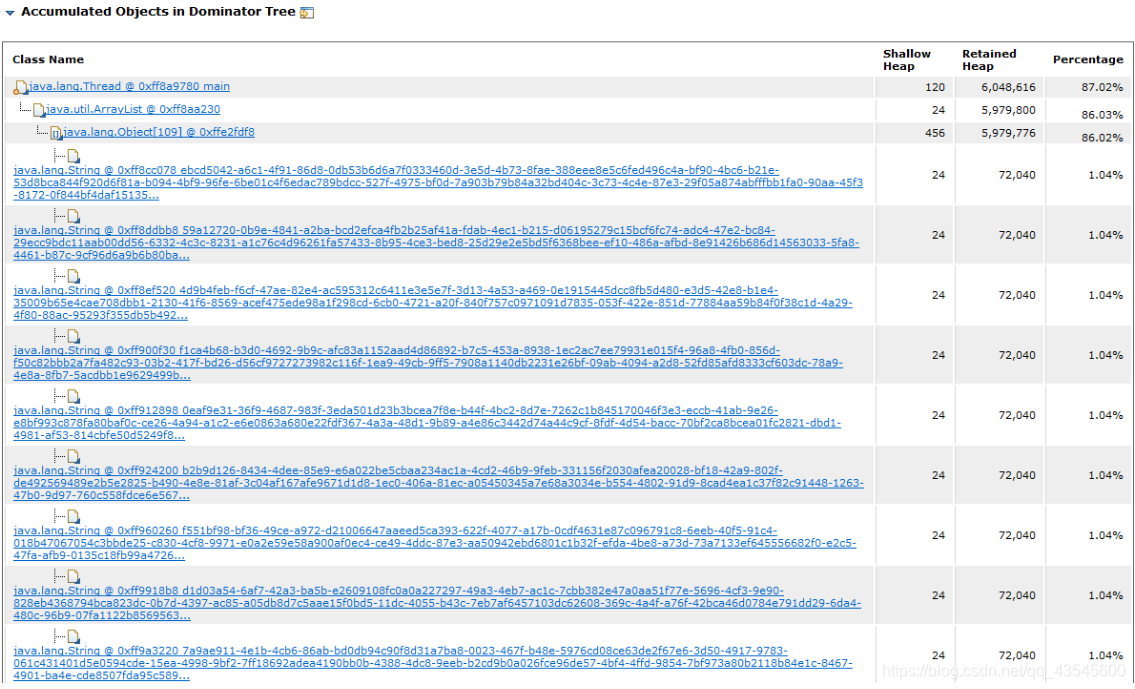
Task: Open String @ 0xff8ddbb8 59a12720 link
Action: pyautogui.click(x=436, y=242)
